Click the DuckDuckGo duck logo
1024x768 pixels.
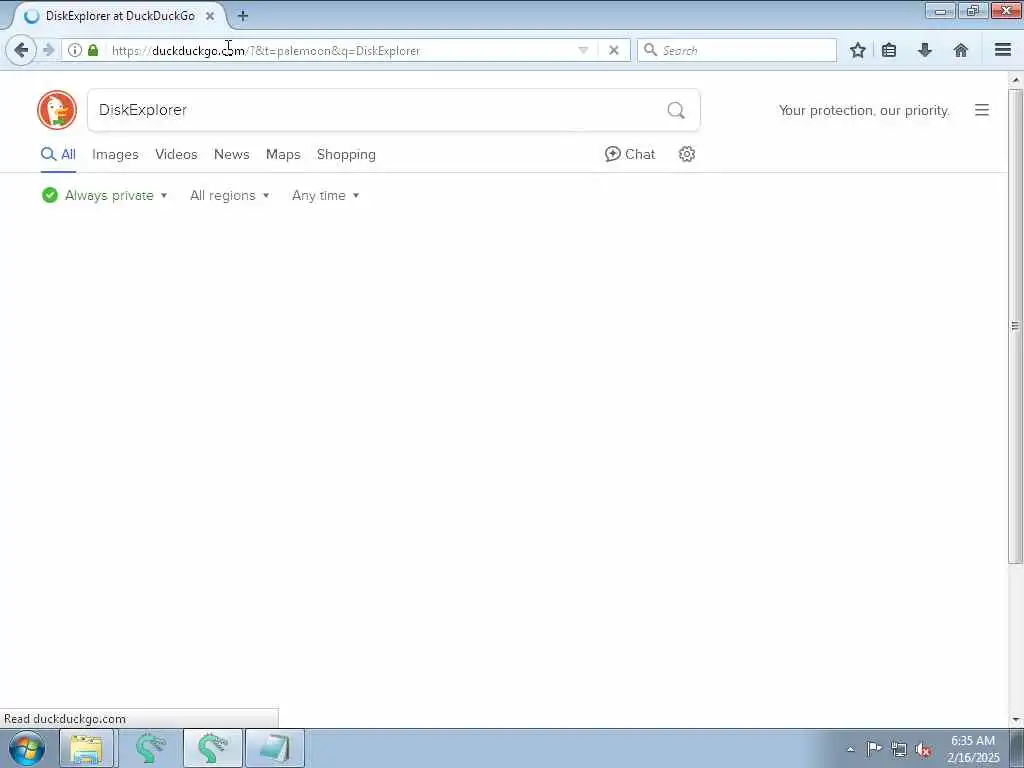click(x=57, y=110)
